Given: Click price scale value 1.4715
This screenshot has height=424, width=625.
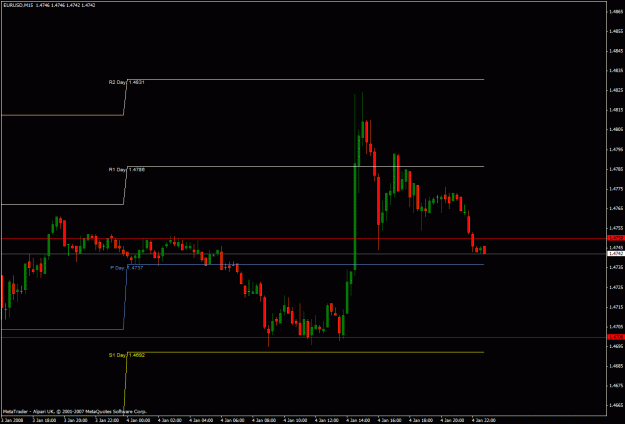Looking at the screenshot, I should (x=616, y=307).
